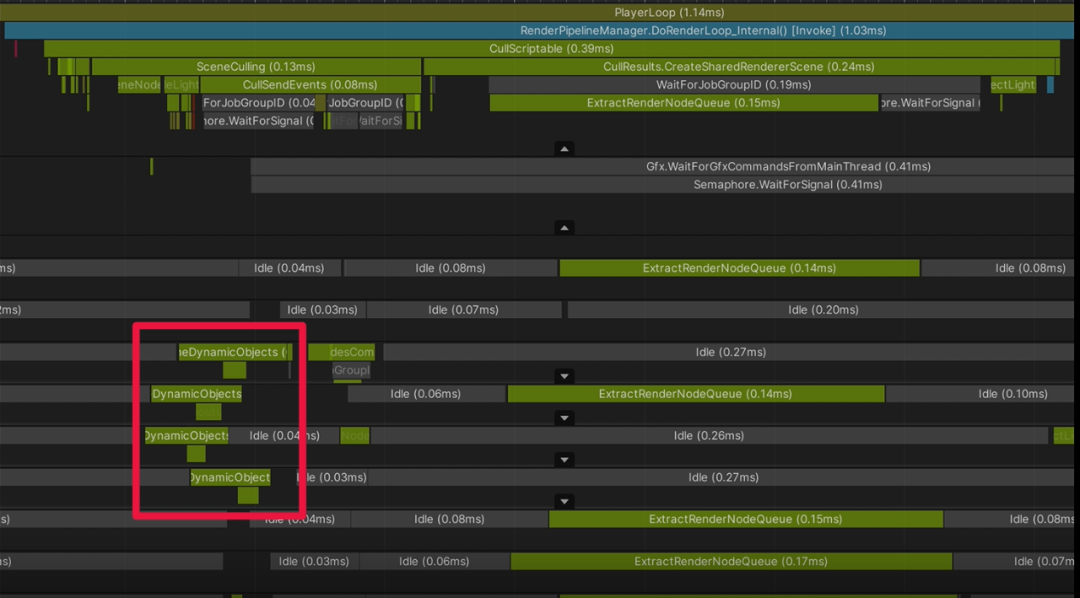Select the Idle (0.26ms) worker block
The image size is (1080, 598).
[709, 435]
